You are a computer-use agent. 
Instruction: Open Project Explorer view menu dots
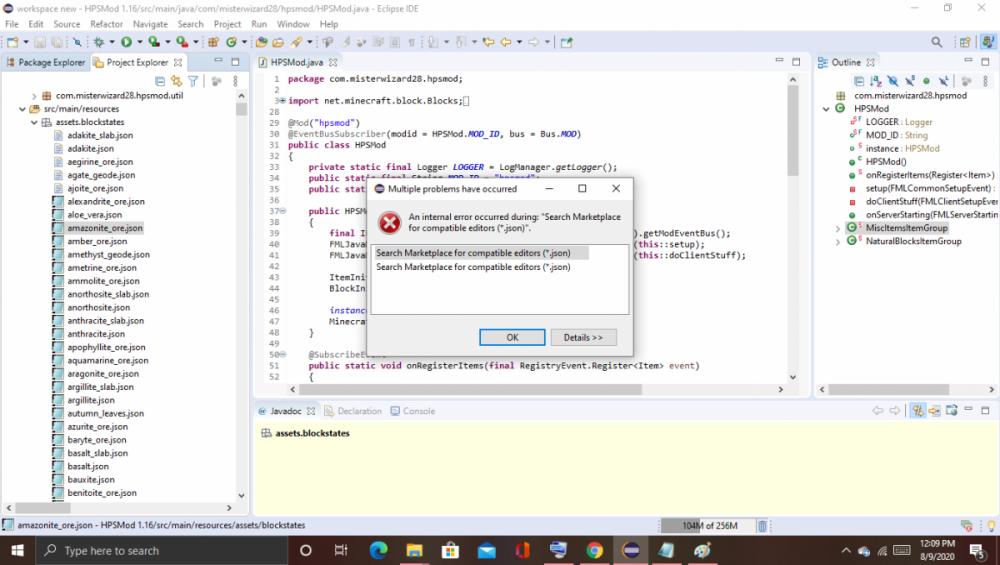point(235,81)
